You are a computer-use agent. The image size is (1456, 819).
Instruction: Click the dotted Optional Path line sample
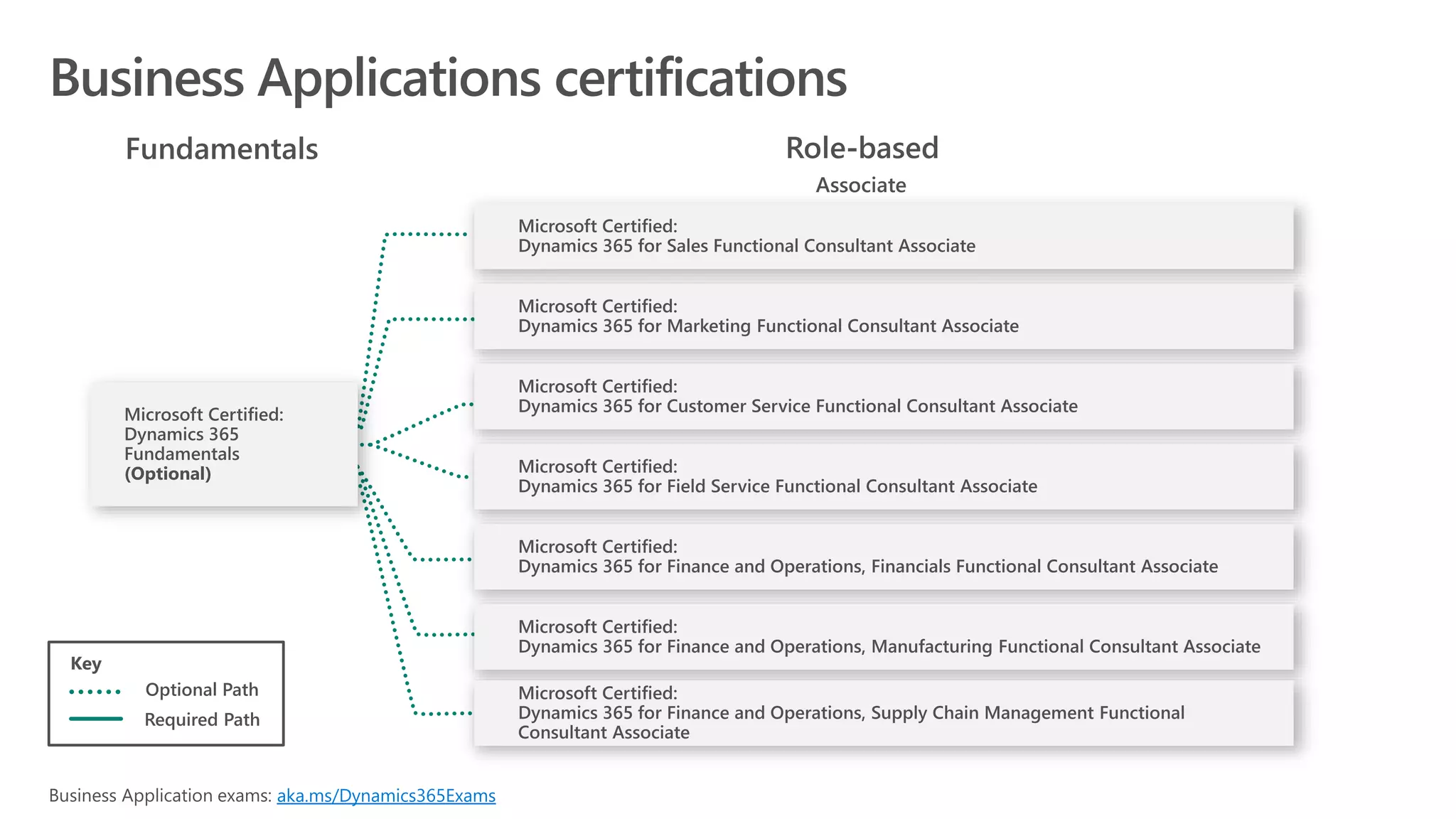(96, 691)
